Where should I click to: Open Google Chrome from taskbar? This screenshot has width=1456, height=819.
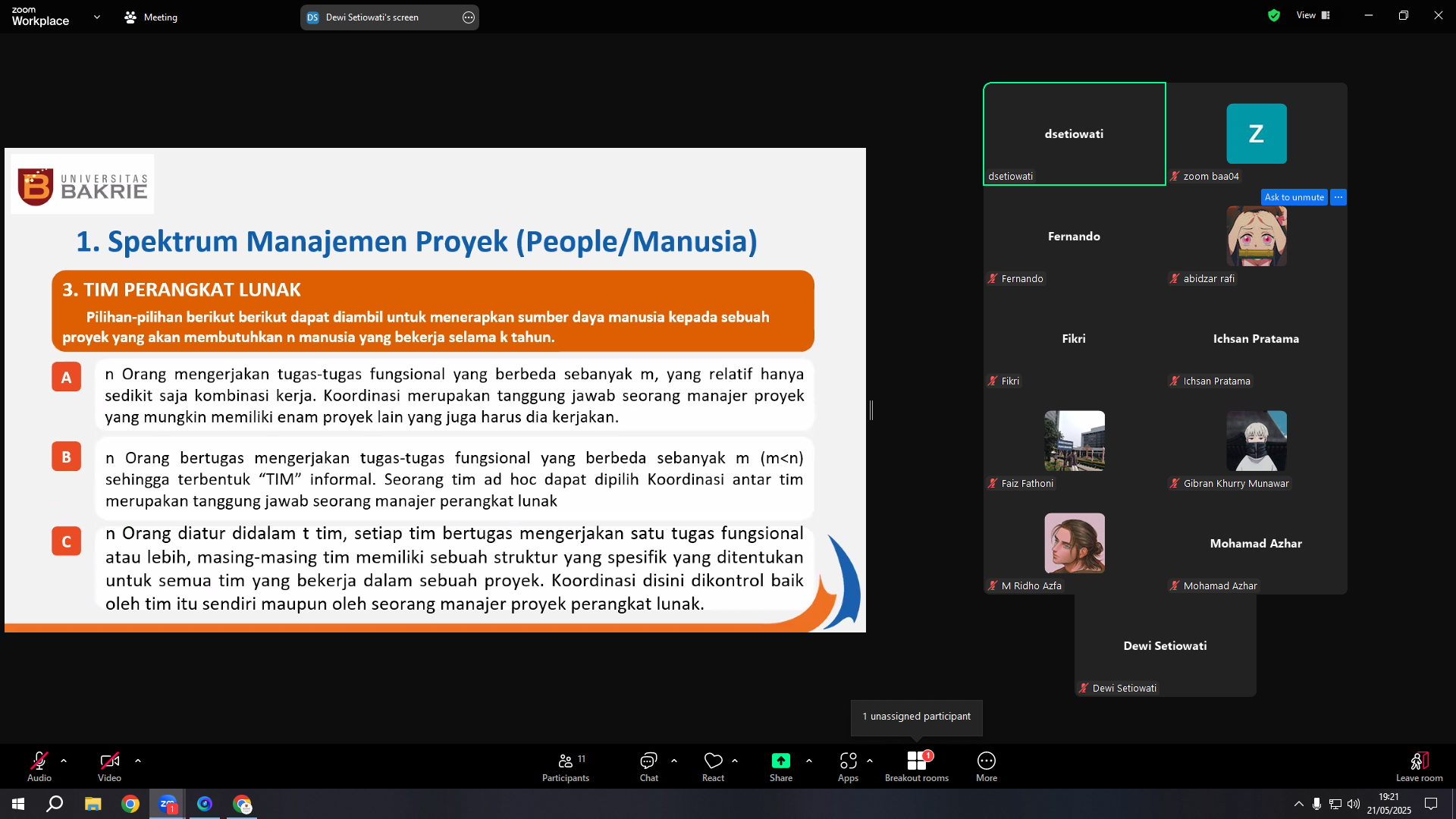(x=130, y=804)
